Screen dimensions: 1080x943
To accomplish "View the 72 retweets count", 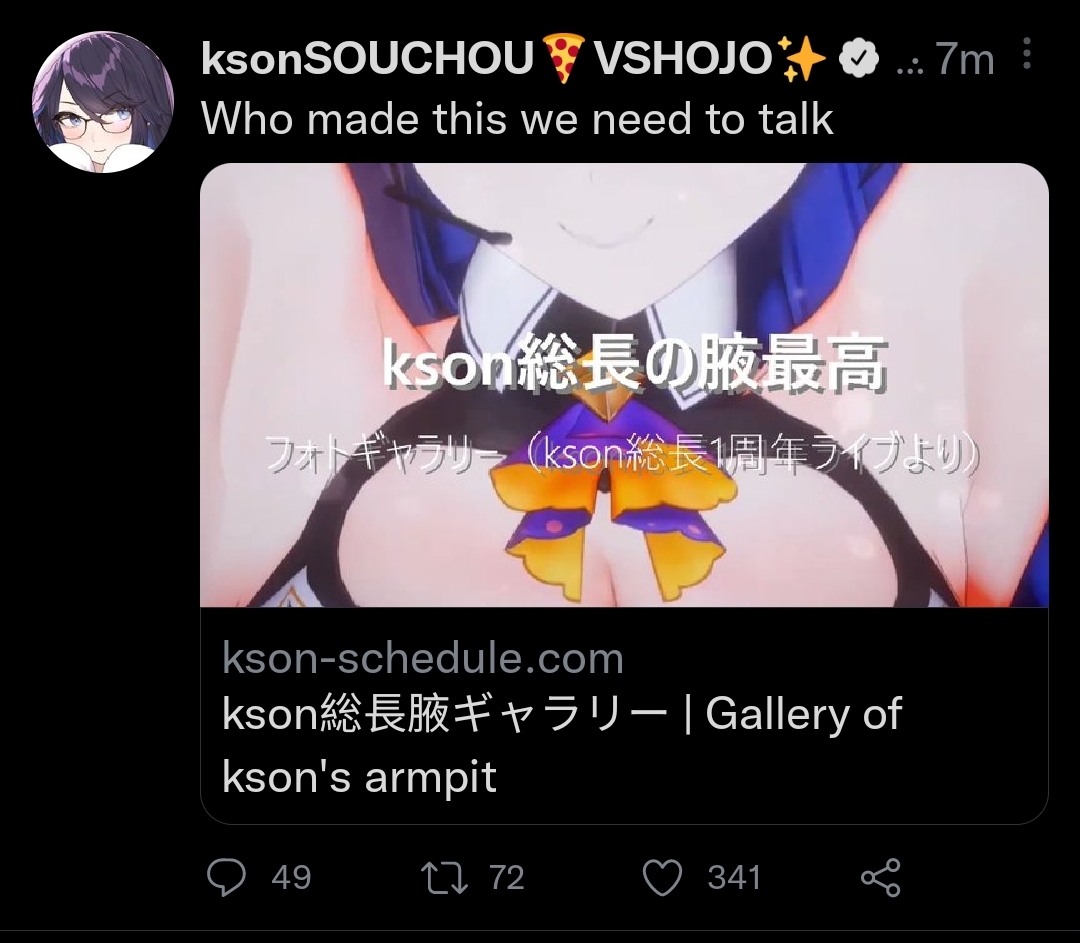I will pos(507,878).
